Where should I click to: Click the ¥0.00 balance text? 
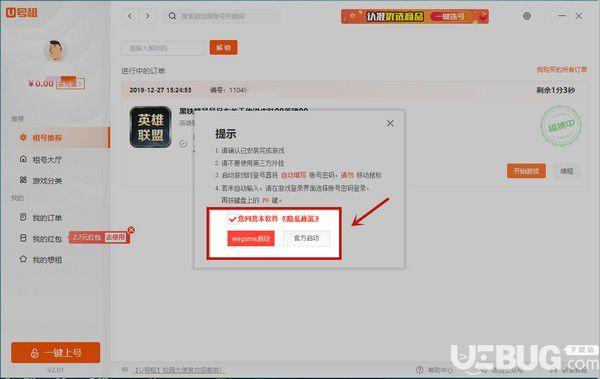[41, 83]
